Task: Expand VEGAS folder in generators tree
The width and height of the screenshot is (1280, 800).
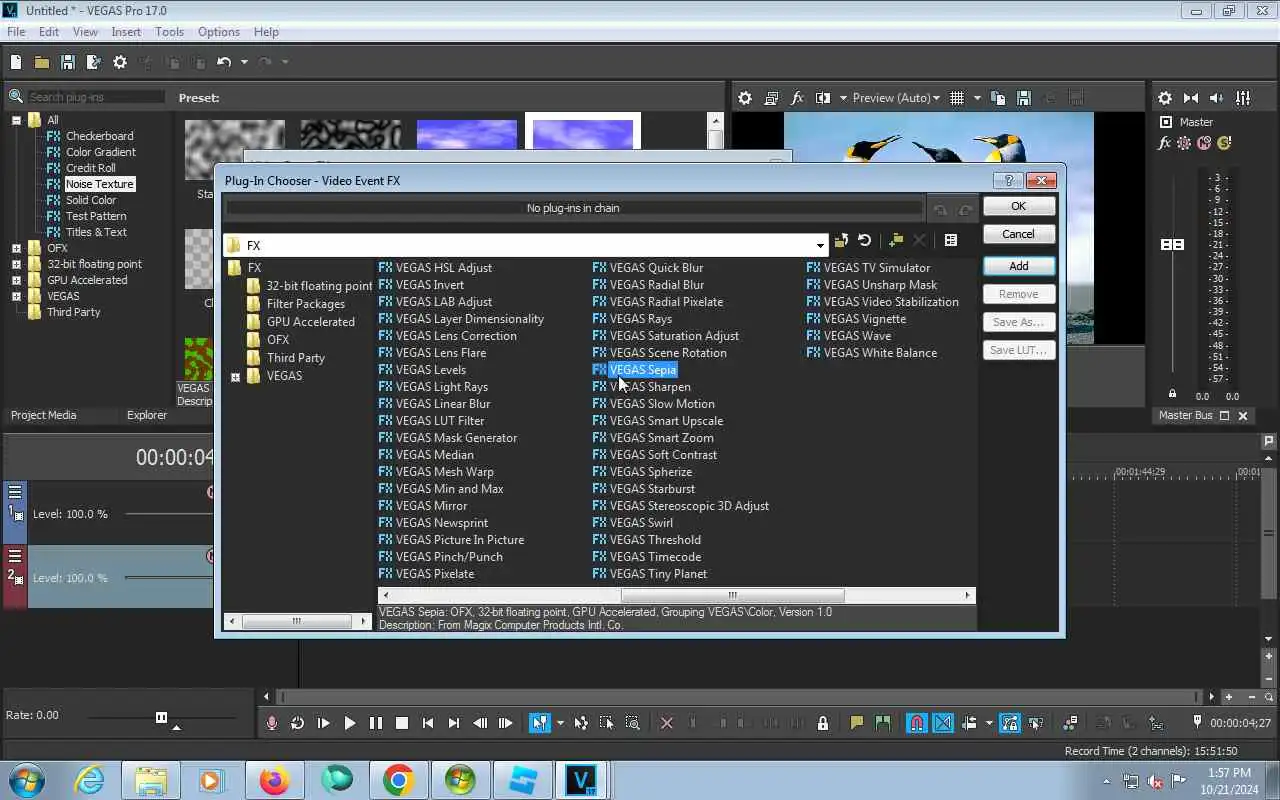Action: tap(16, 296)
